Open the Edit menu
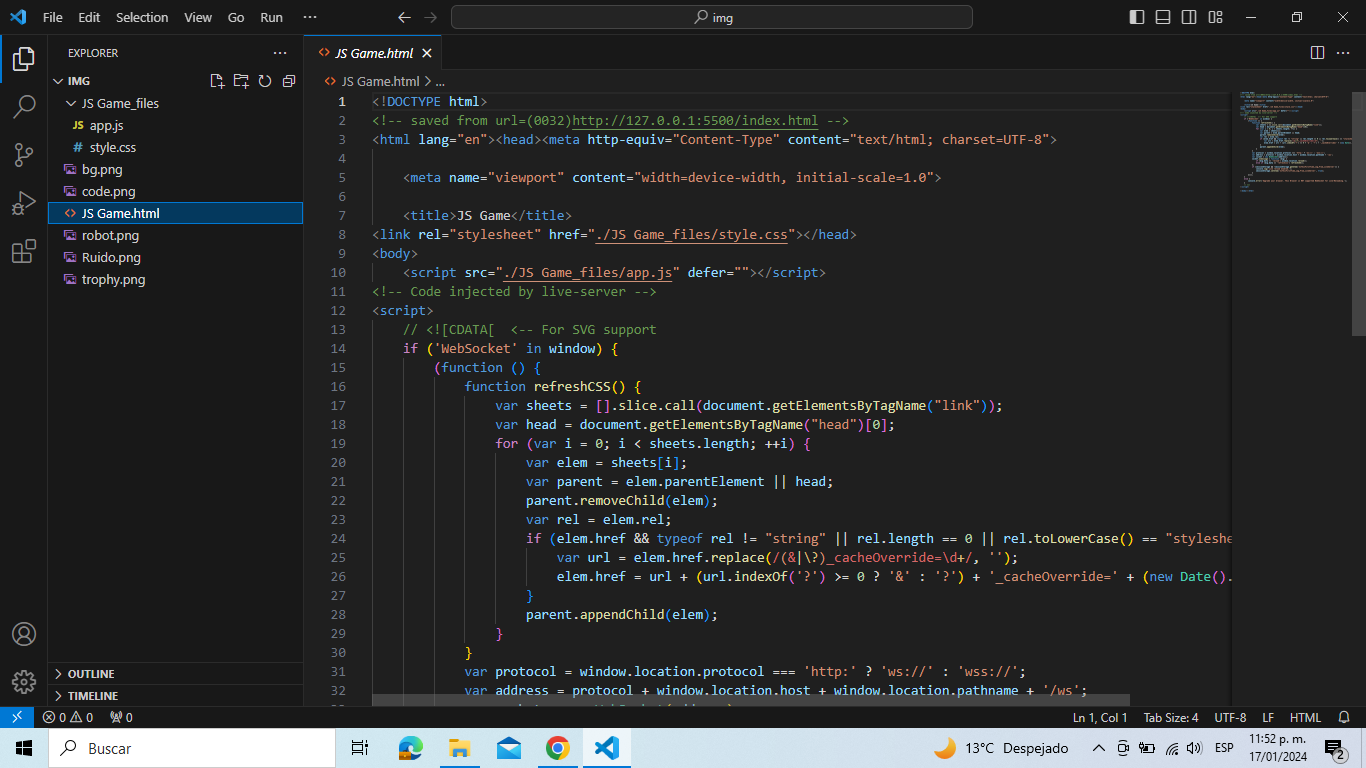Viewport: 1366px width, 768px height. pyautogui.click(x=89, y=17)
